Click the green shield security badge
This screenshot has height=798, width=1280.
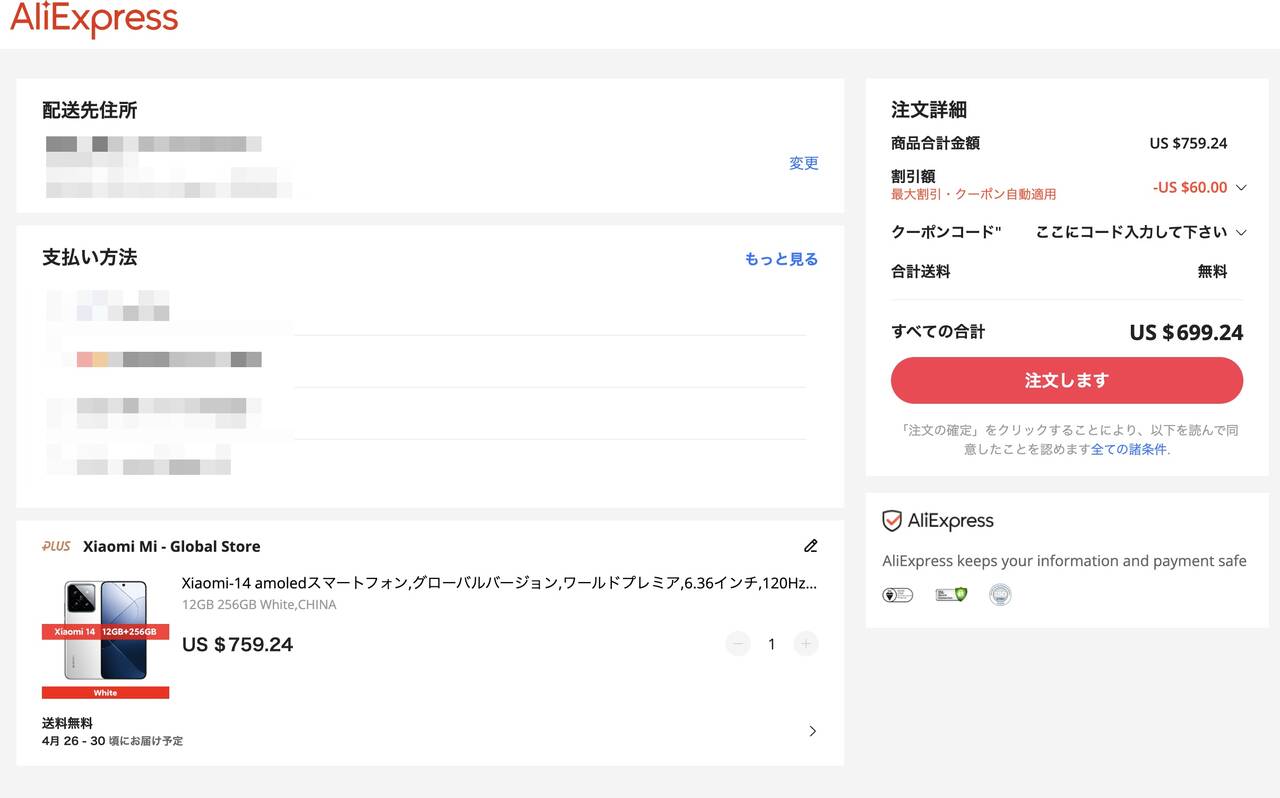(951, 595)
